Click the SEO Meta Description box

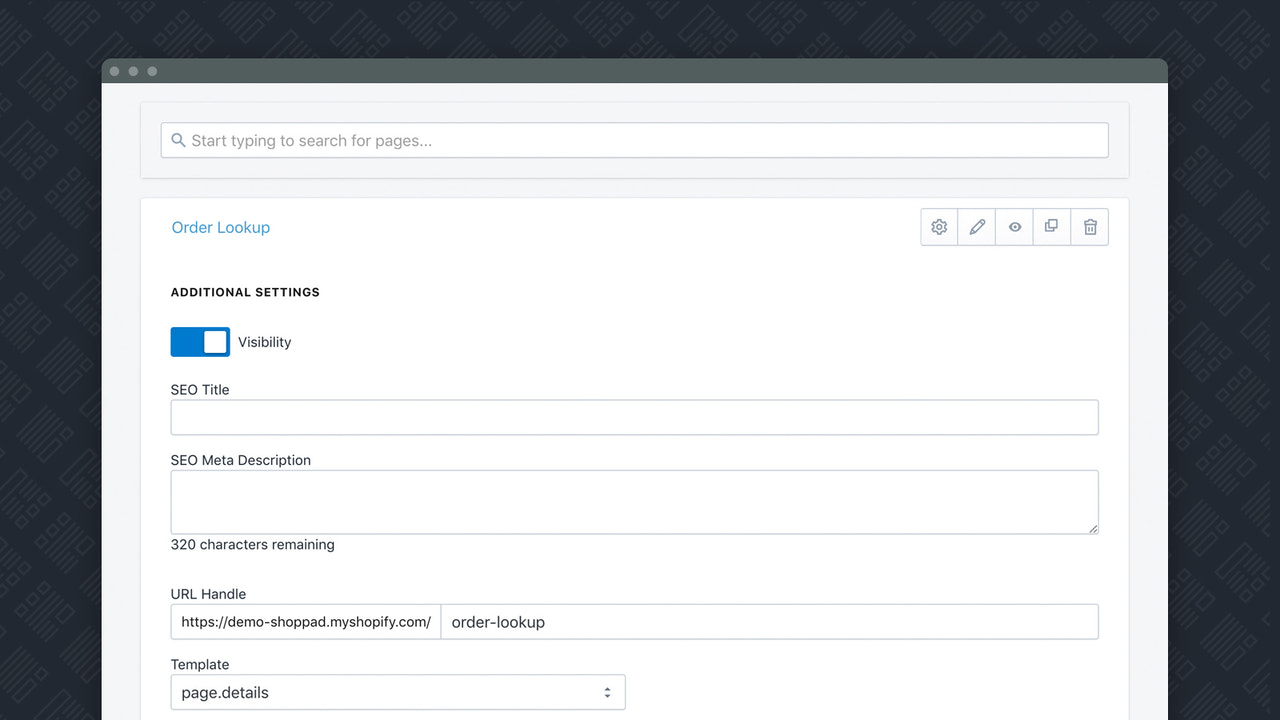pyautogui.click(x=634, y=501)
